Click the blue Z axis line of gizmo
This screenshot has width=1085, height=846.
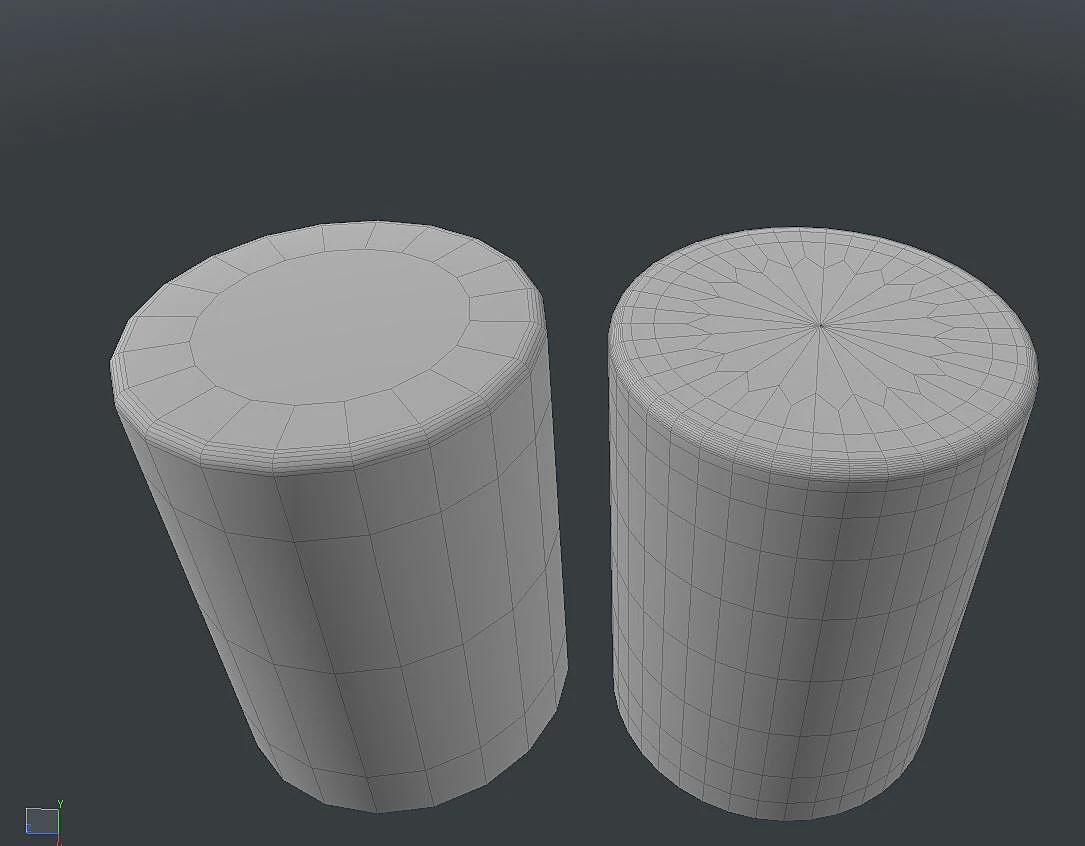coord(42,833)
